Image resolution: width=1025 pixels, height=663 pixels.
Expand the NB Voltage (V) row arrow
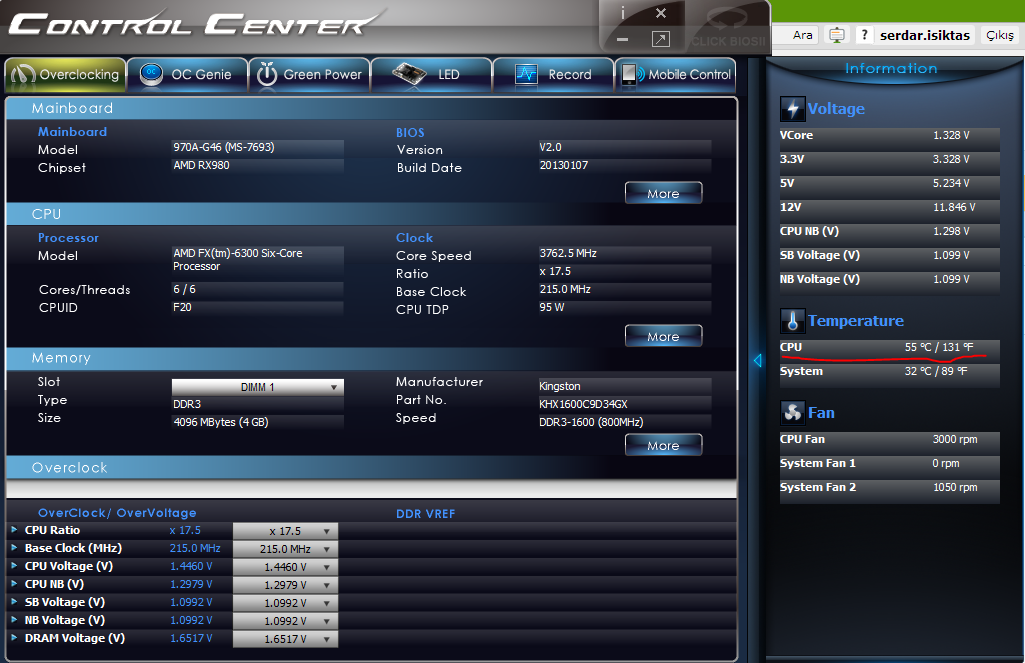[x=14, y=620]
